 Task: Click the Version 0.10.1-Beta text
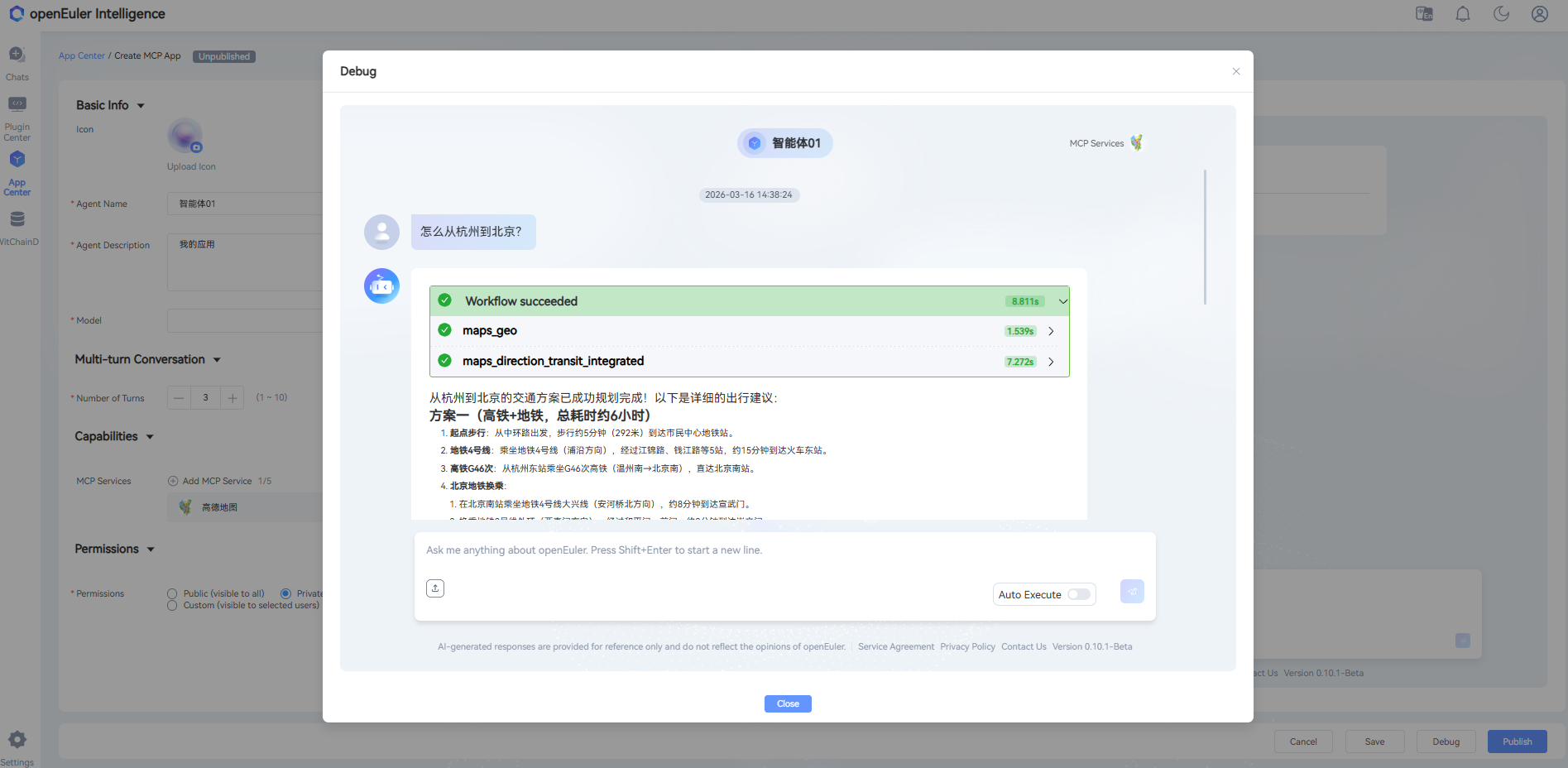pos(1092,646)
